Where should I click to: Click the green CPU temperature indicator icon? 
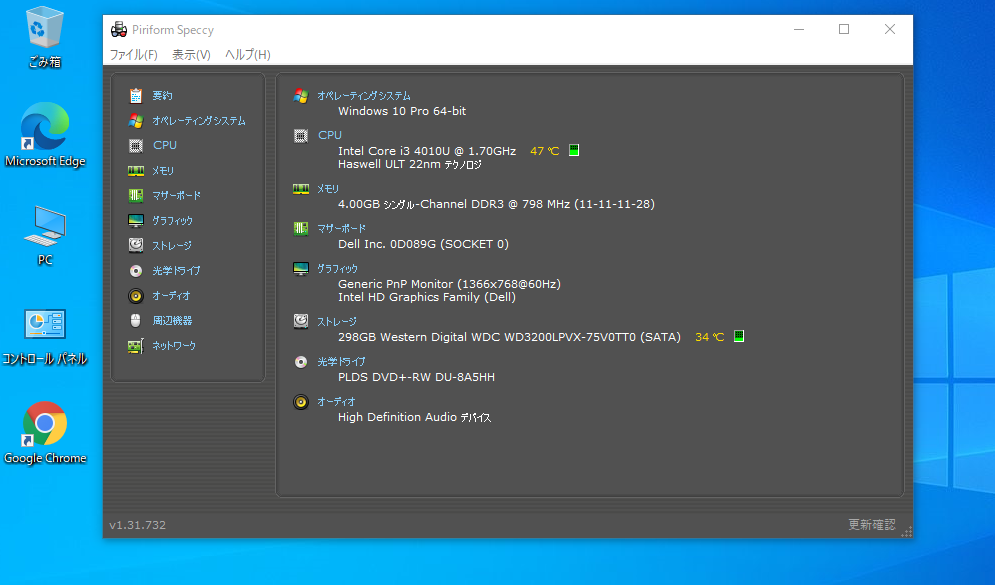tap(574, 150)
